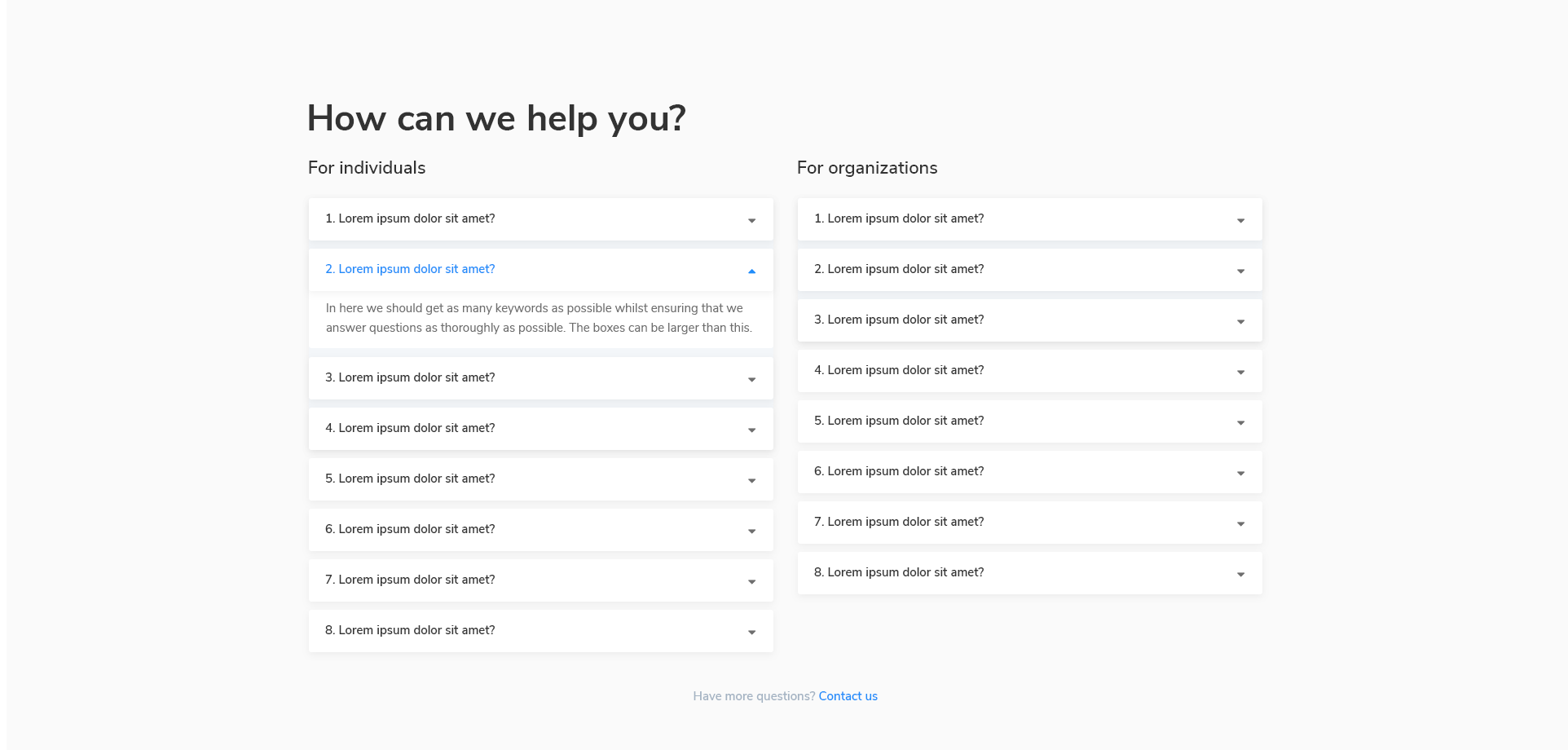
Task: Click the expanded answer text of question 2
Action: pyautogui.click(x=539, y=318)
